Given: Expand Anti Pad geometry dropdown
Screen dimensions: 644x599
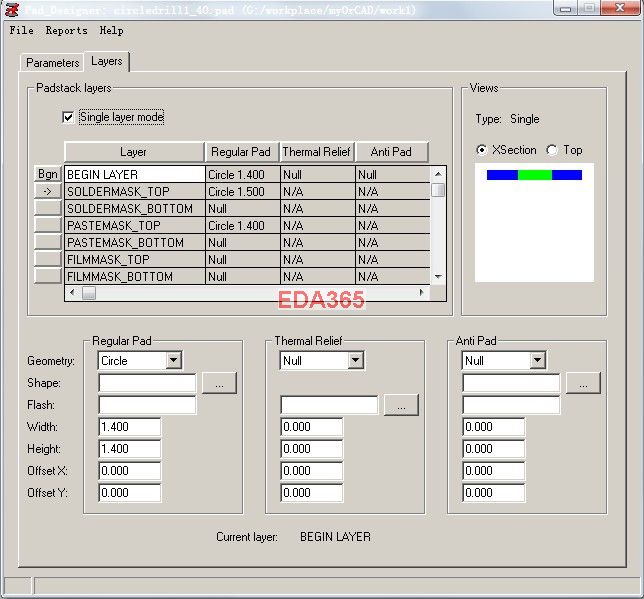Looking at the screenshot, I should [537, 361].
